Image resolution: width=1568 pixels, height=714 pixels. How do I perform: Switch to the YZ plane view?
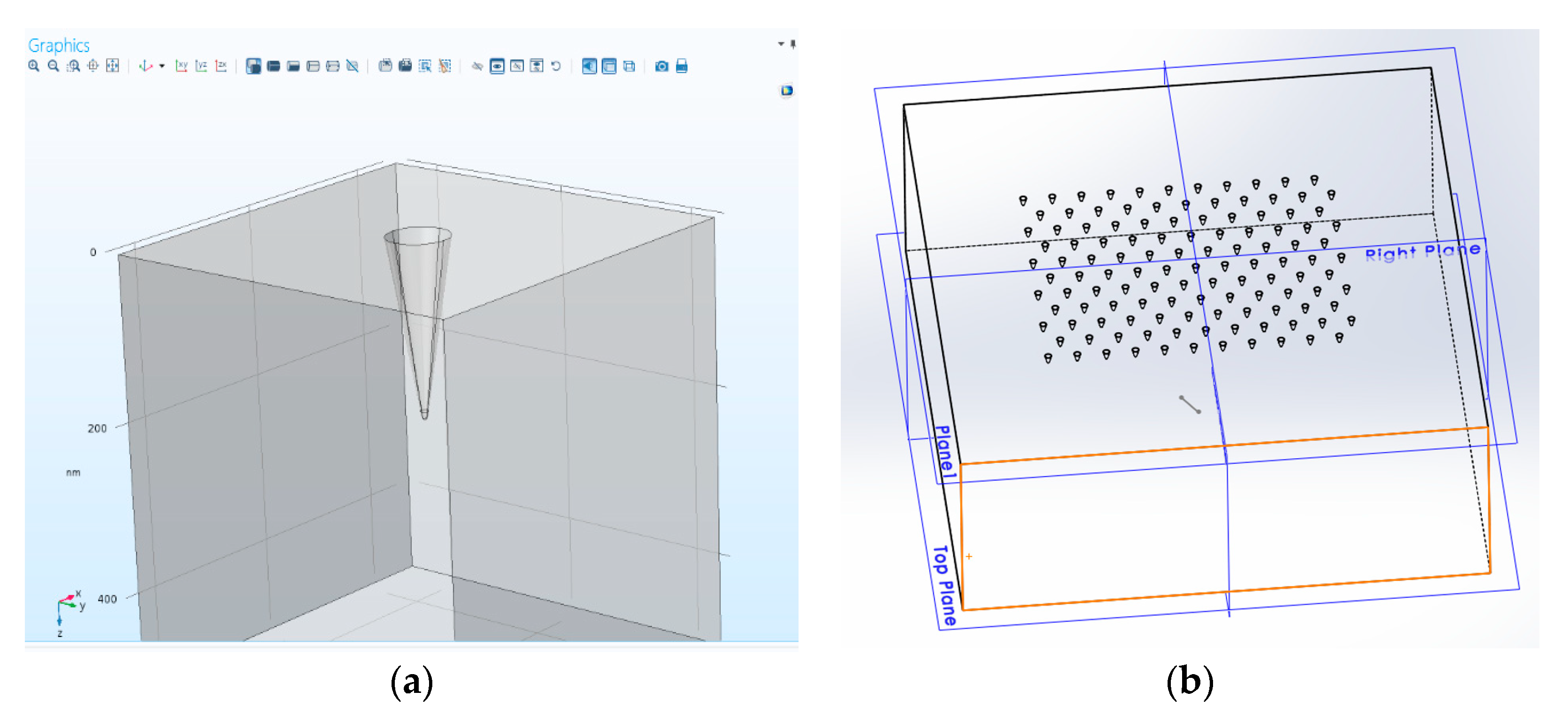coord(201,66)
